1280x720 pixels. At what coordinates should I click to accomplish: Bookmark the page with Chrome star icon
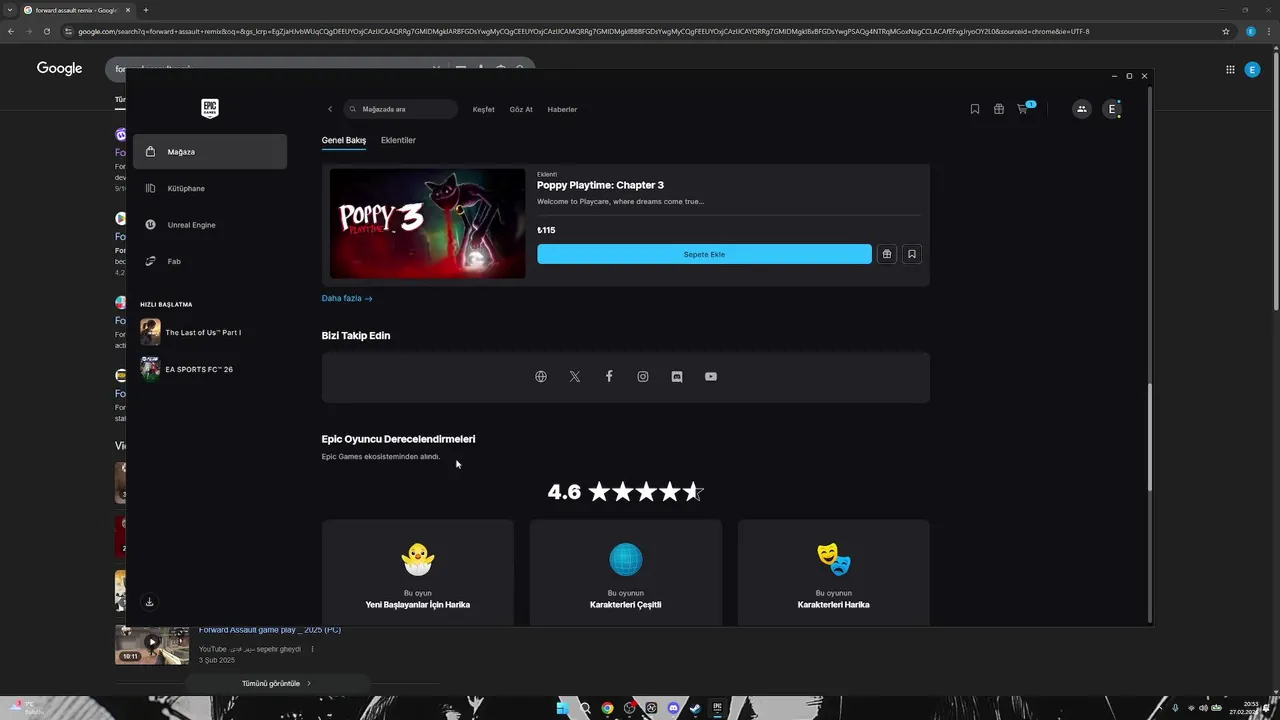(1226, 31)
